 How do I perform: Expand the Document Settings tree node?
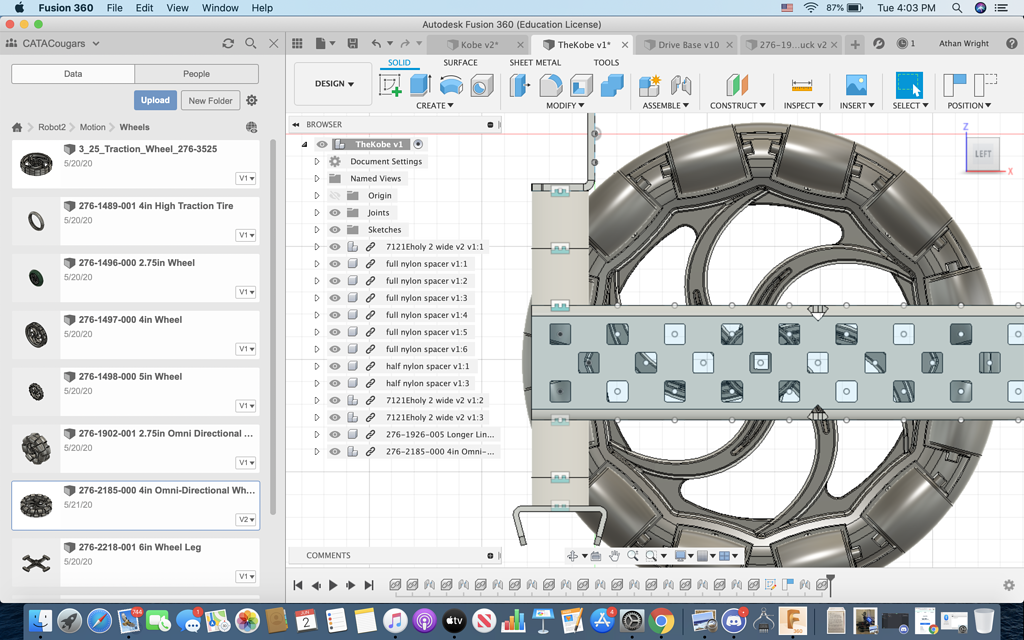(317, 162)
